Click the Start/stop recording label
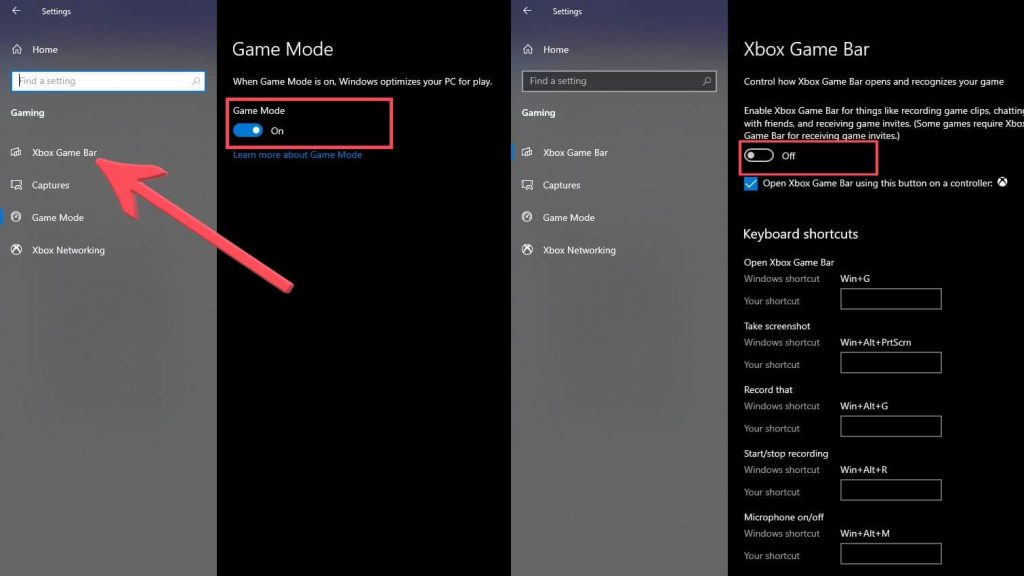Image resolution: width=1024 pixels, height=576 pixels. (x=786, y=453)
